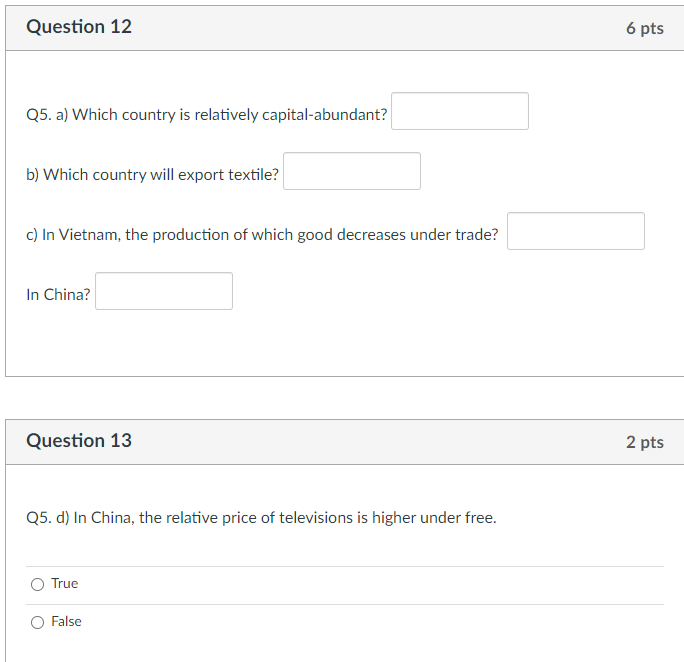Click the word 'televisions' in Question 13
Image resolution: width=684 pixels, height=662 pixels.
(317, 518)
